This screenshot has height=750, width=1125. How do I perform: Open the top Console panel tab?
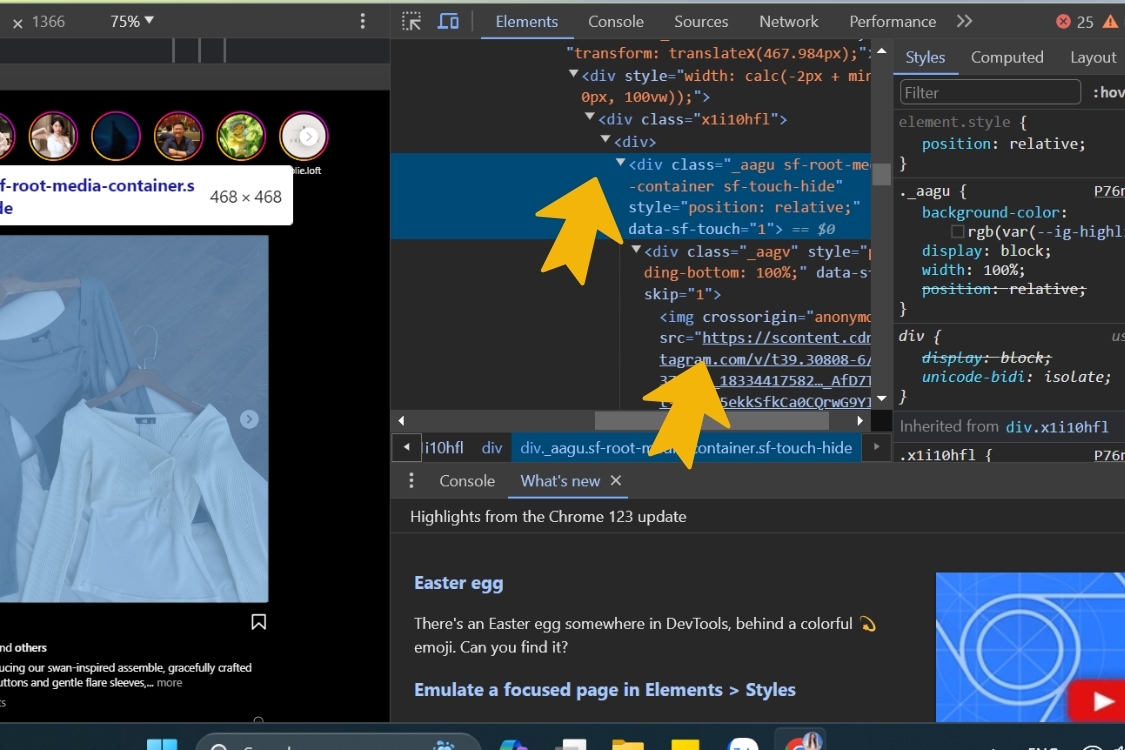[616, 22]
